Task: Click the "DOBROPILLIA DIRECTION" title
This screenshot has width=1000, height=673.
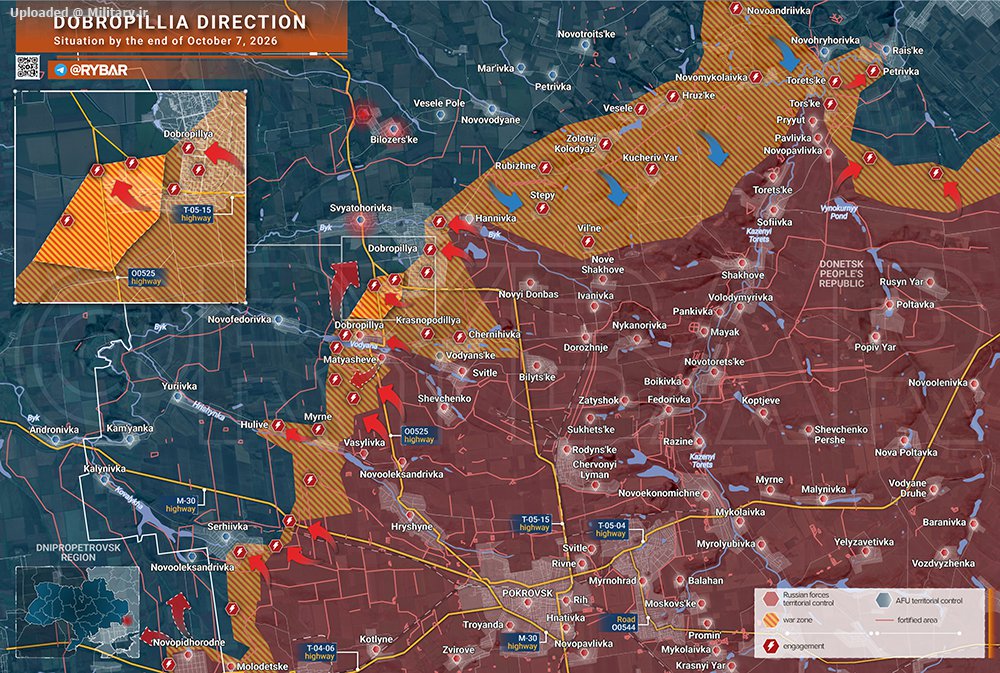Action: [x=180, y=22]
